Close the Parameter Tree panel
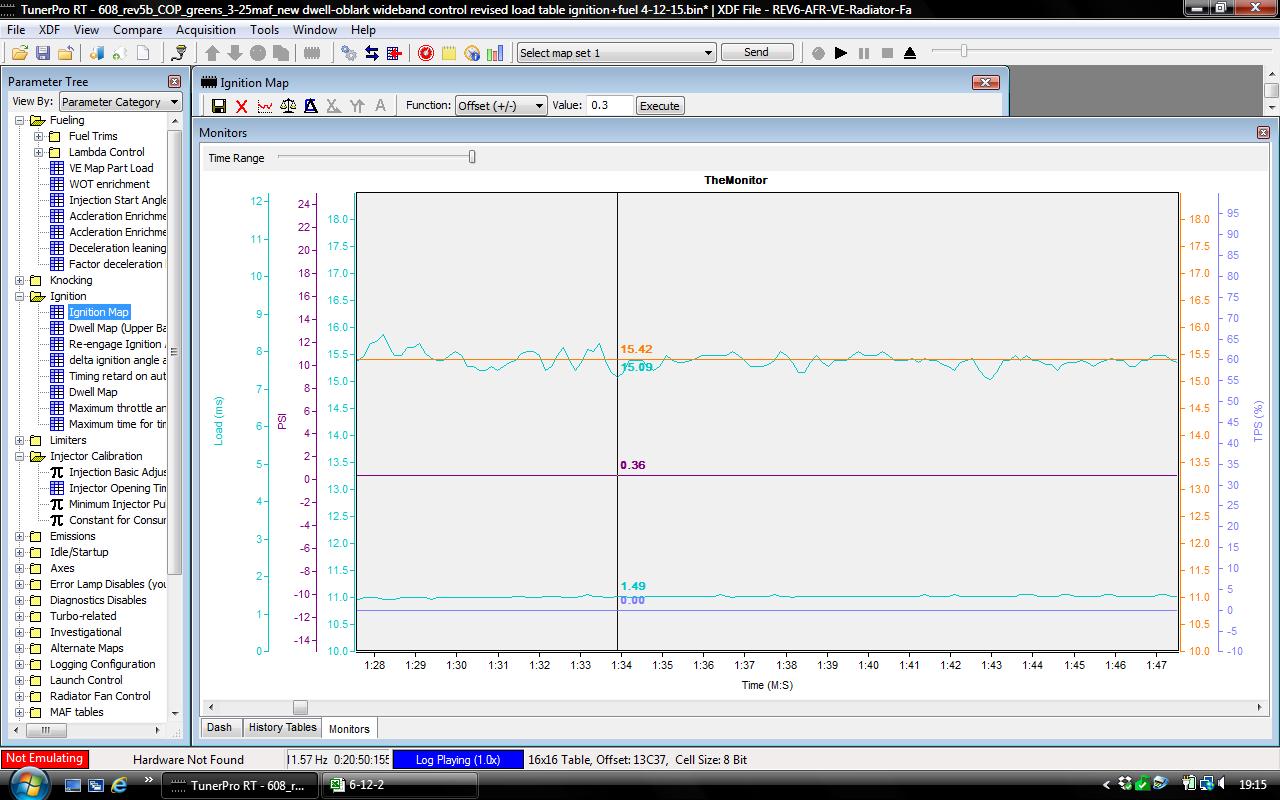The image size is (1280, 800). click(175, 81)
